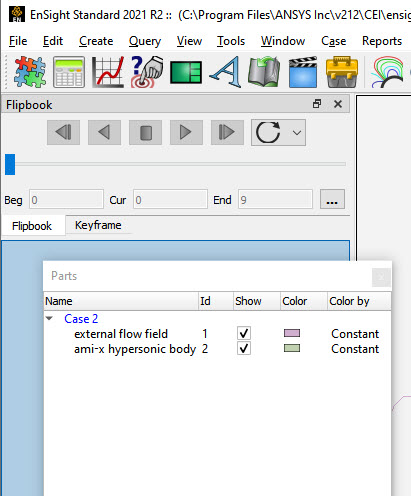Open the View menu
The image size is (411, 496).
(x=189, y=41)
